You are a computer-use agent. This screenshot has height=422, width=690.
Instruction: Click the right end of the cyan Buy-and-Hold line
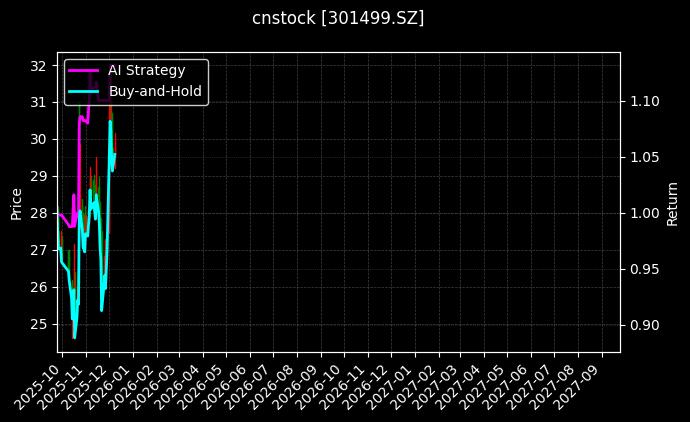pos(115,154)
